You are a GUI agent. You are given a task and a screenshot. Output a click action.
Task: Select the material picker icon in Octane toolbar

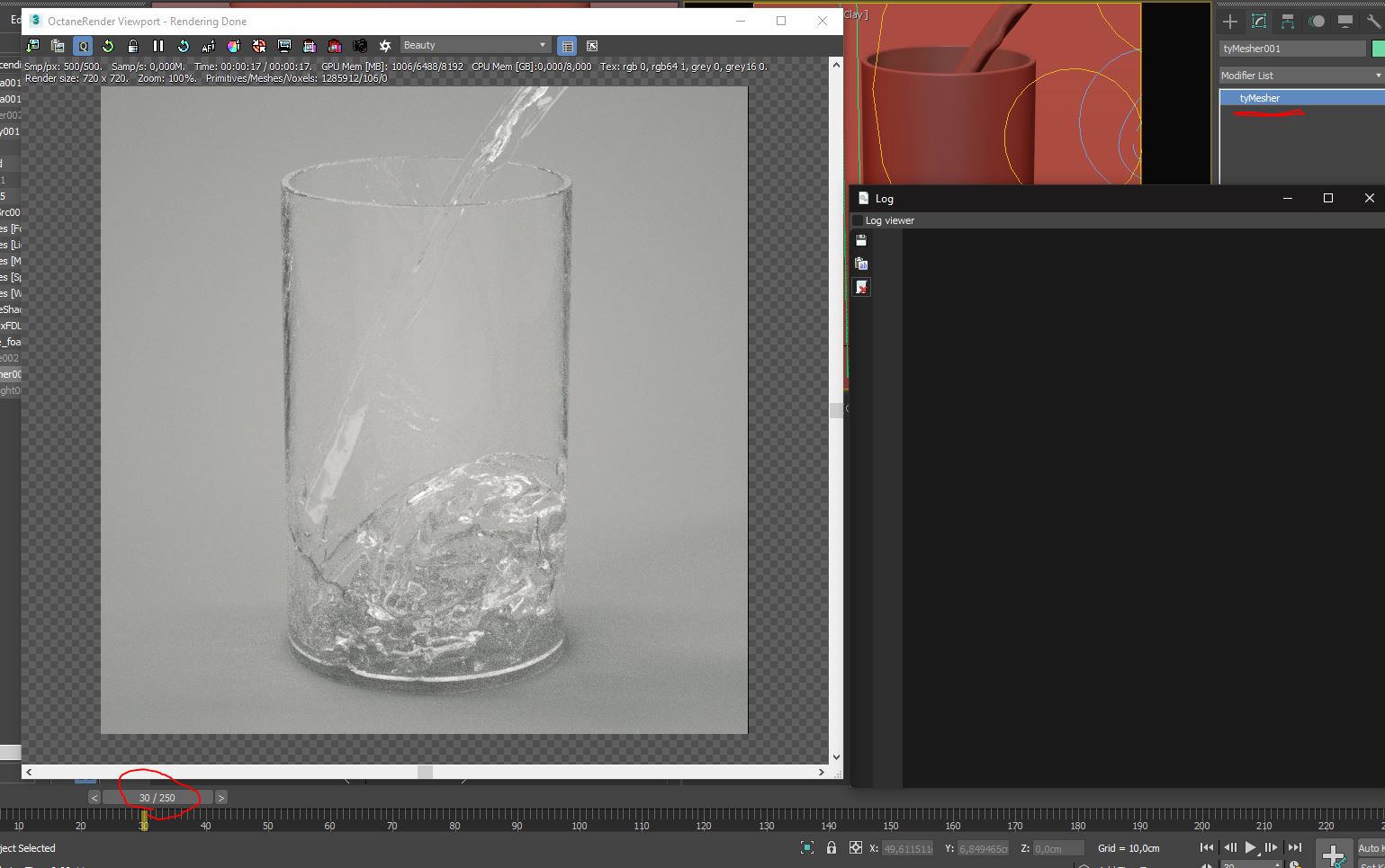259,46
